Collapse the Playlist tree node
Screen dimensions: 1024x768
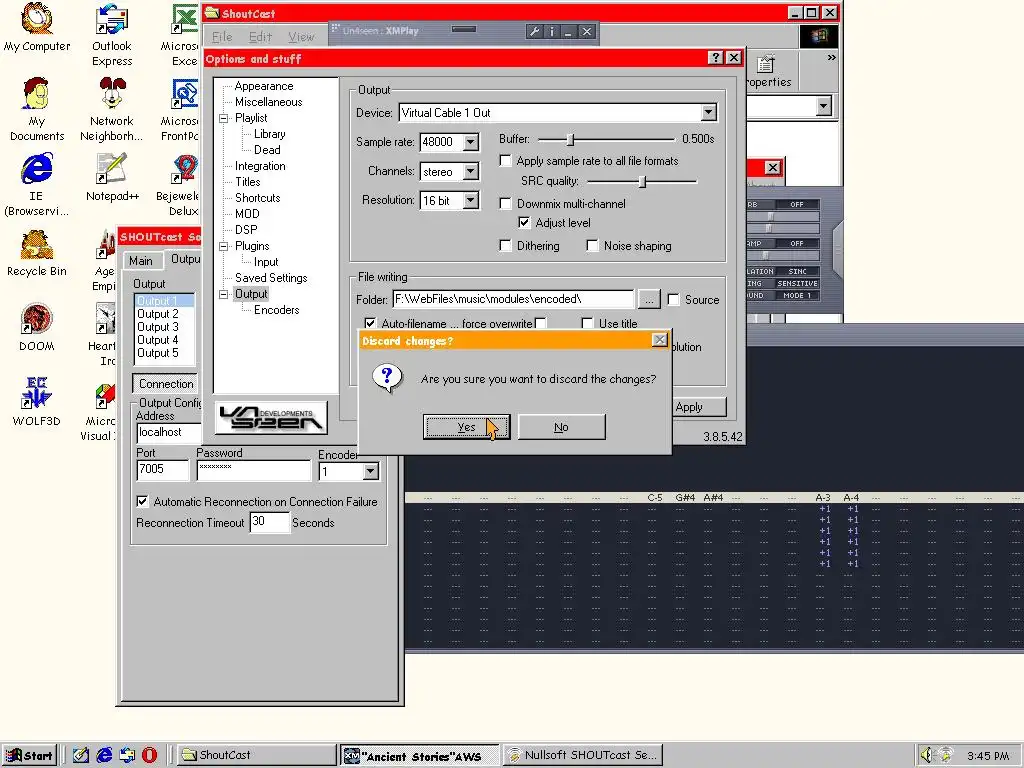click(x=224, y=118)
